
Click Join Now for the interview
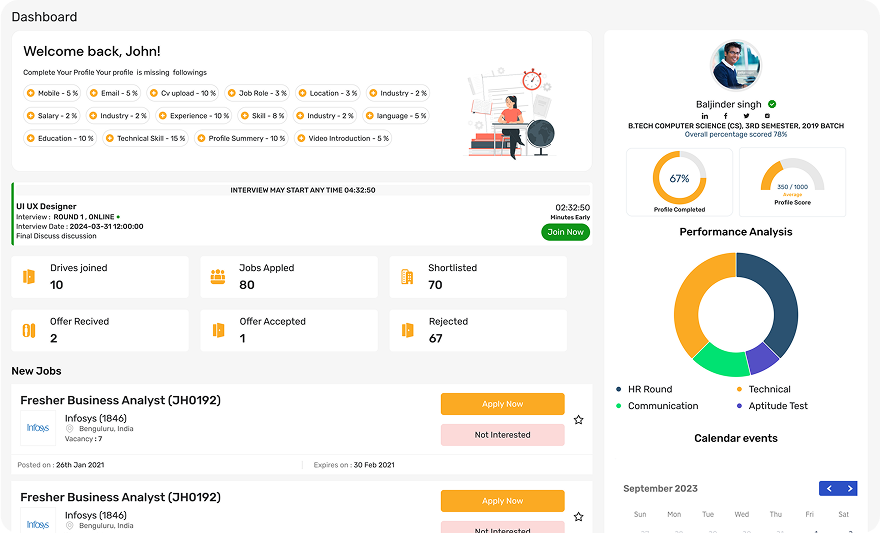coord(565,232)
